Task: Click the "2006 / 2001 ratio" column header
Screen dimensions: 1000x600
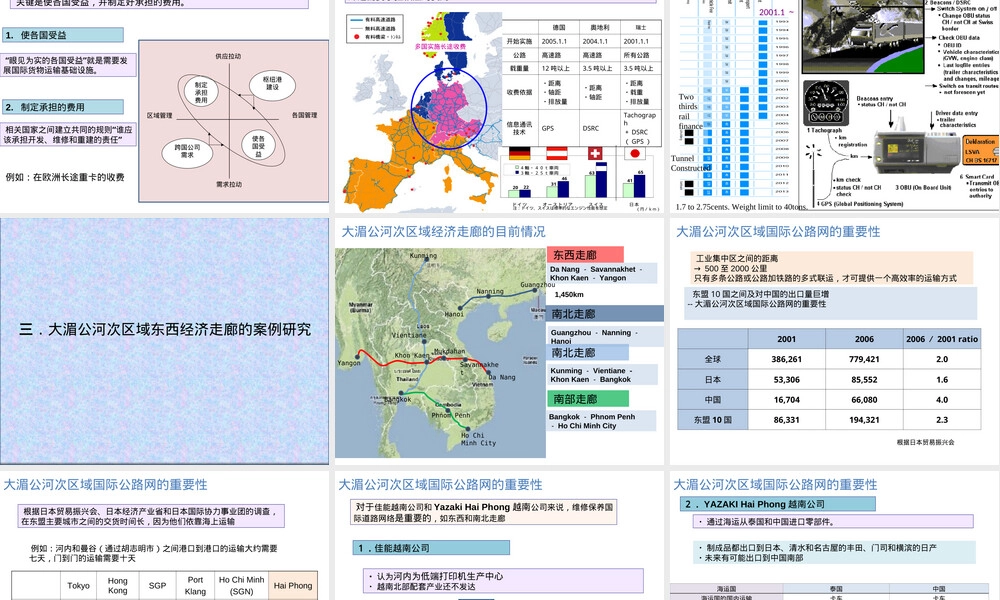Action: tap(942, 339)
